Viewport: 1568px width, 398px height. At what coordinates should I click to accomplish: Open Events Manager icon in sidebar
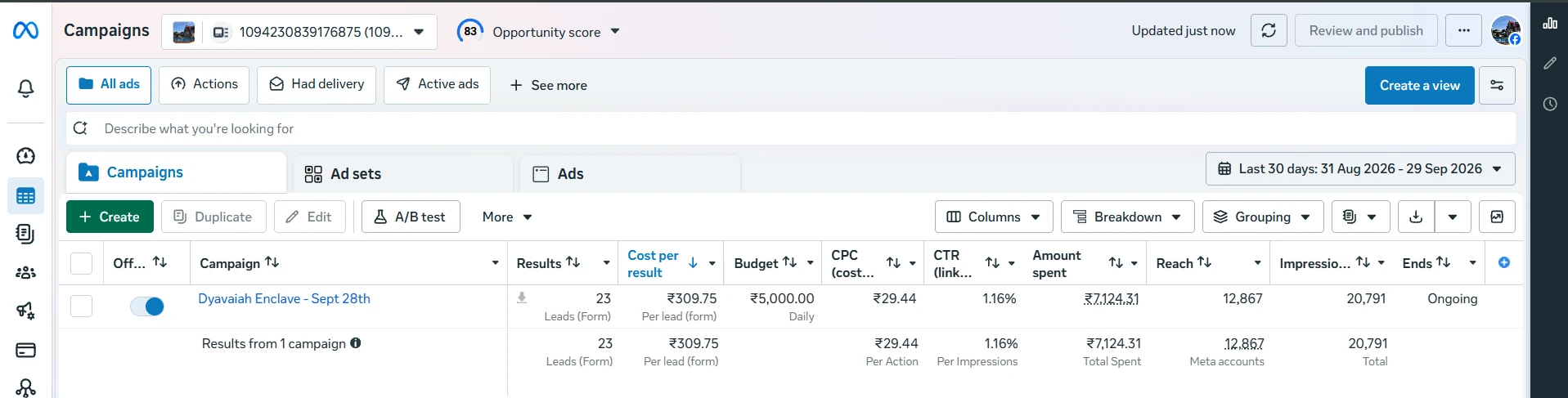pyautogui.click(x=25, y=387)
